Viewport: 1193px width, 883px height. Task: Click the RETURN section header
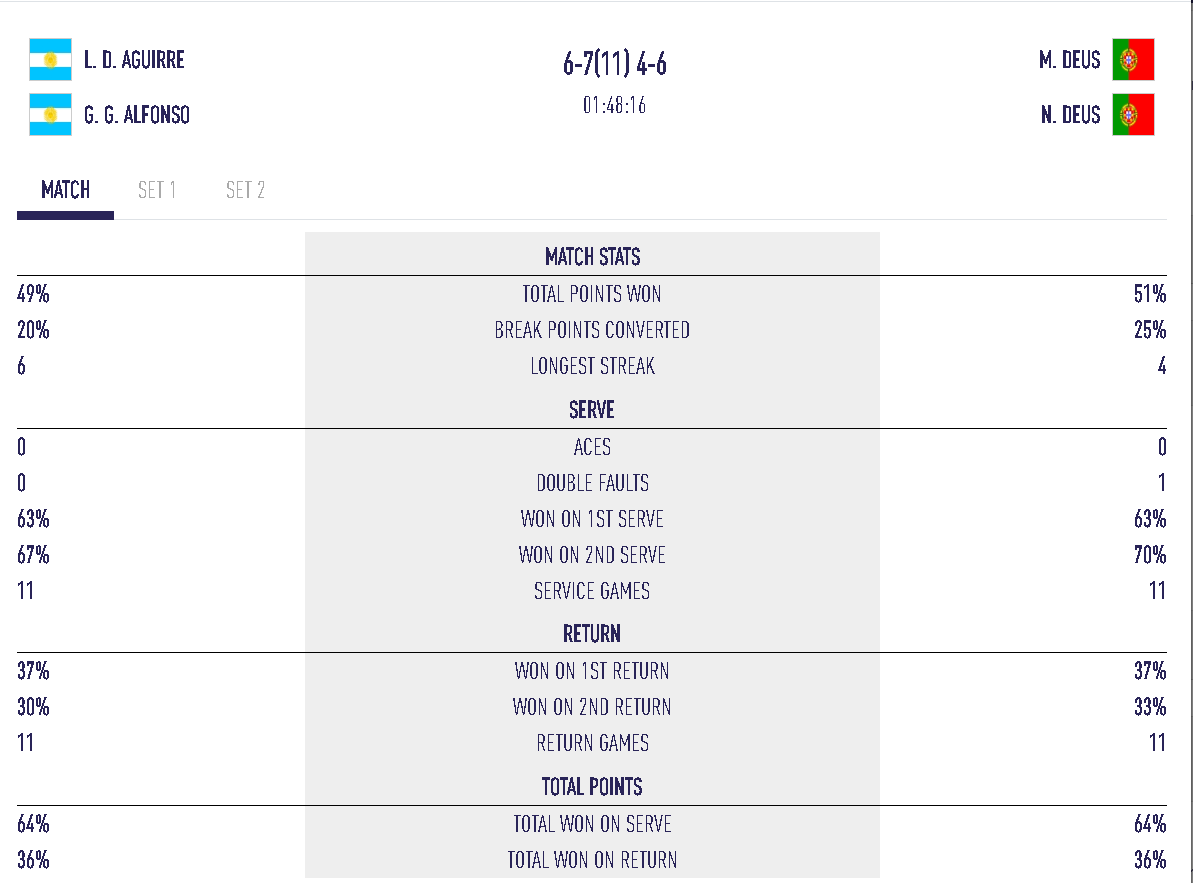click(x=592, y=634)
